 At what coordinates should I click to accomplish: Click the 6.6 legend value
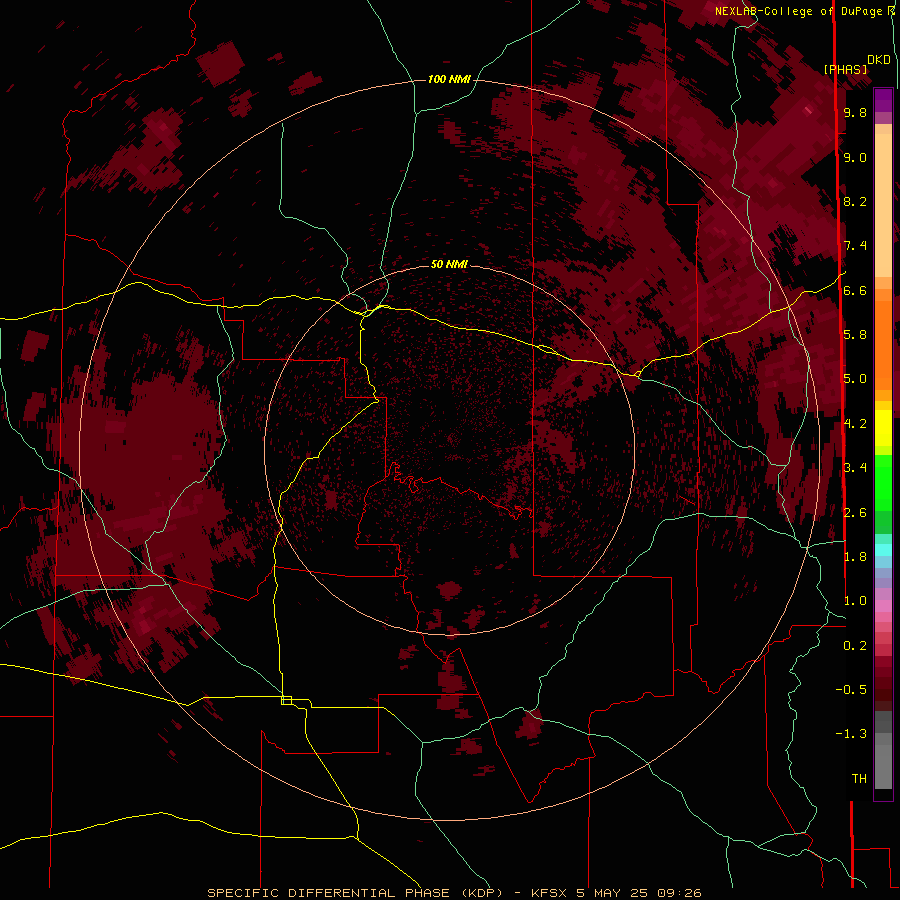pyautogui.click(x=855, y=290)
